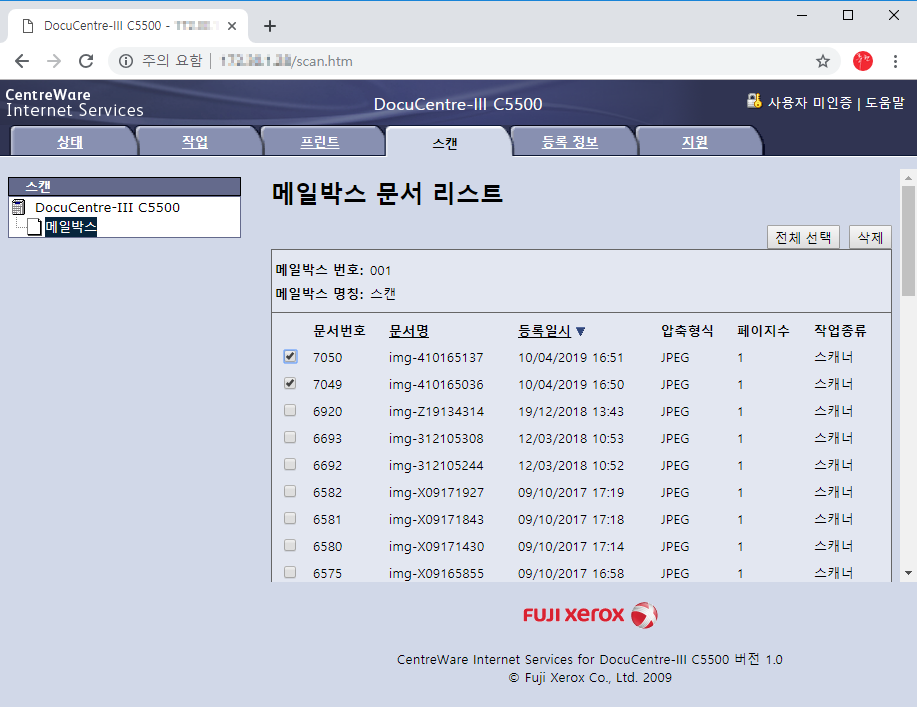Click 사용자 미인증 link
The image size is (917, 707).
[x=810, y=103]
